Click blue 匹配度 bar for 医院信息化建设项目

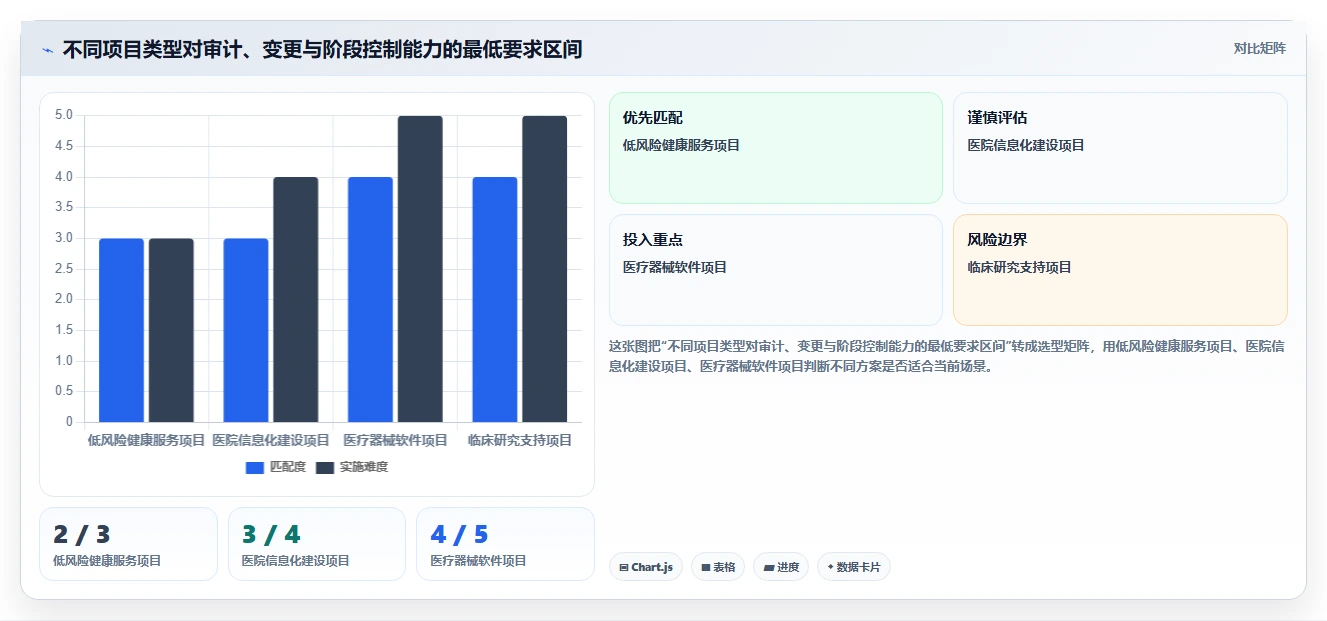click(x=246, y=330)
